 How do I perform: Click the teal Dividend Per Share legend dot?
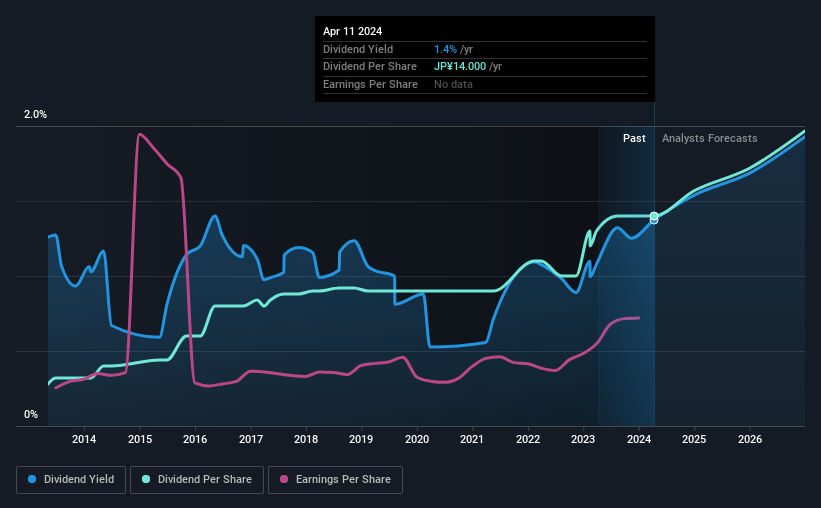click(x=146, y=479)
